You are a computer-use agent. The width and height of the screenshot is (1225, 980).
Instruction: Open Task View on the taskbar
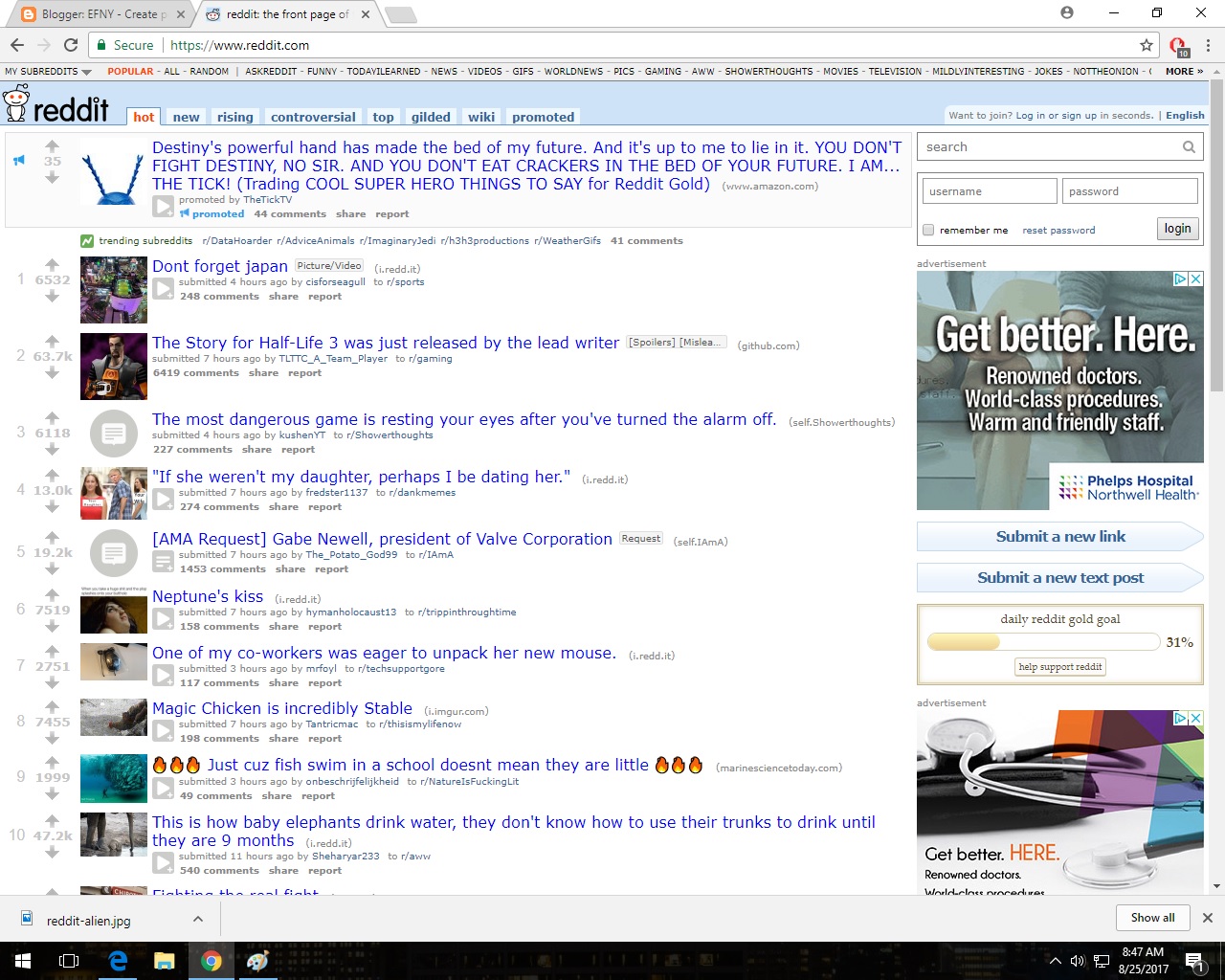(x=69, y=961)
